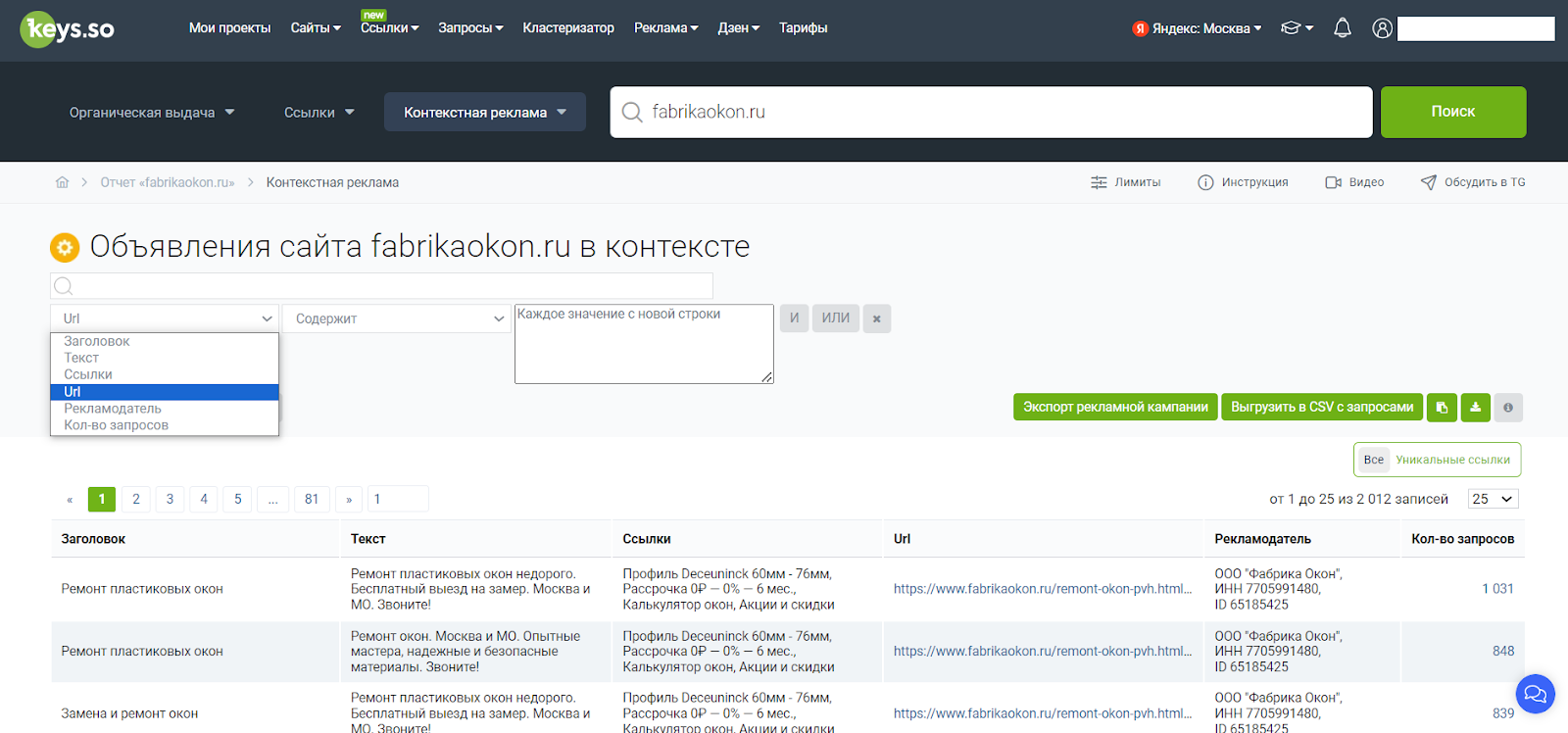The height and width of the screenshot is (733, 1568).
Task: Open the Мои проекты menu
Action: (229, 28)
